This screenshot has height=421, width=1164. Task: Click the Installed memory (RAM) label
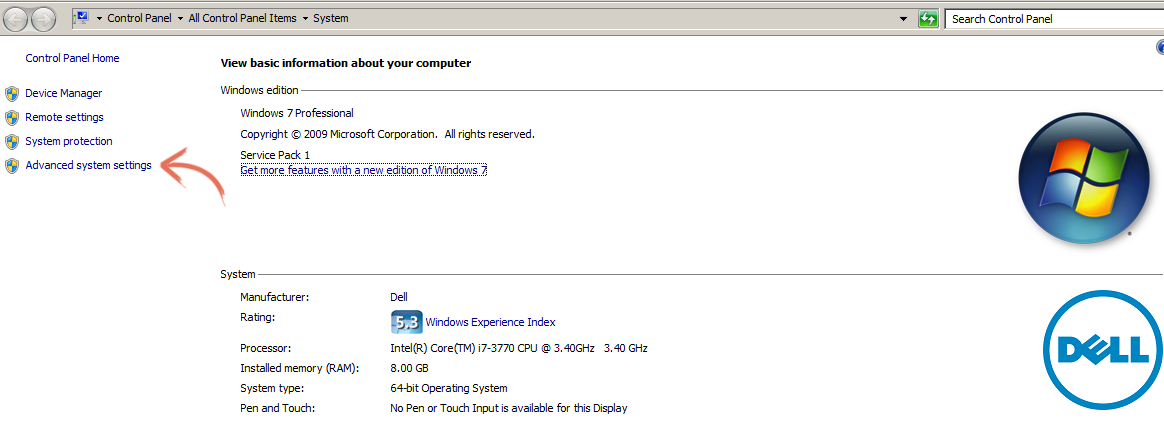(x=300, y=368)
